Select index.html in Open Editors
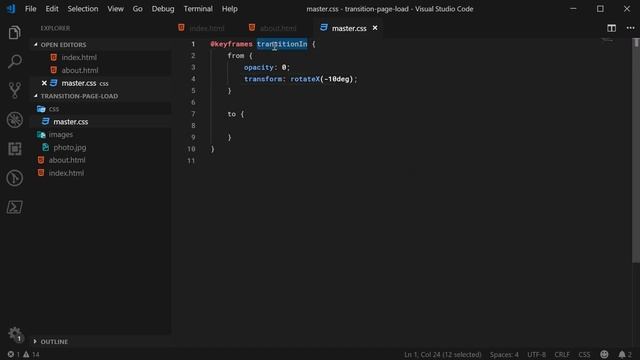 click(x=79, y=58)
